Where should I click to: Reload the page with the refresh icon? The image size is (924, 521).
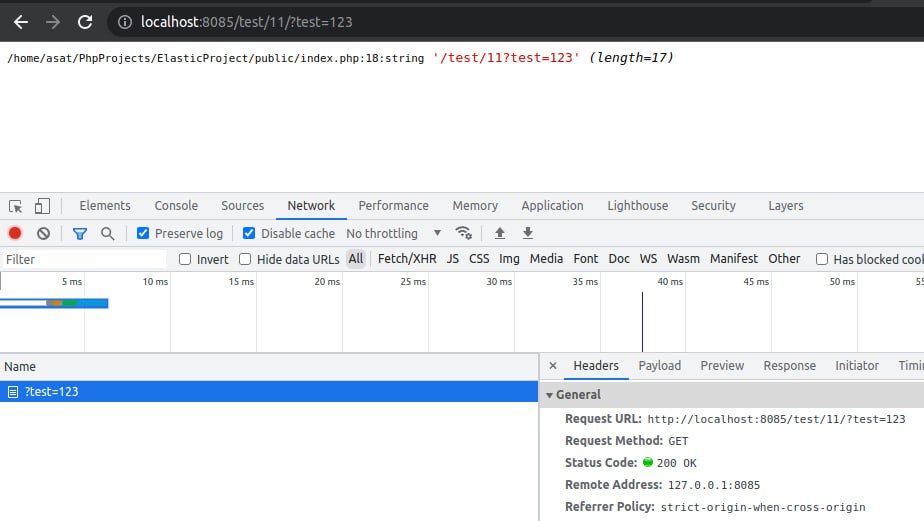click(x=85, y=22)
